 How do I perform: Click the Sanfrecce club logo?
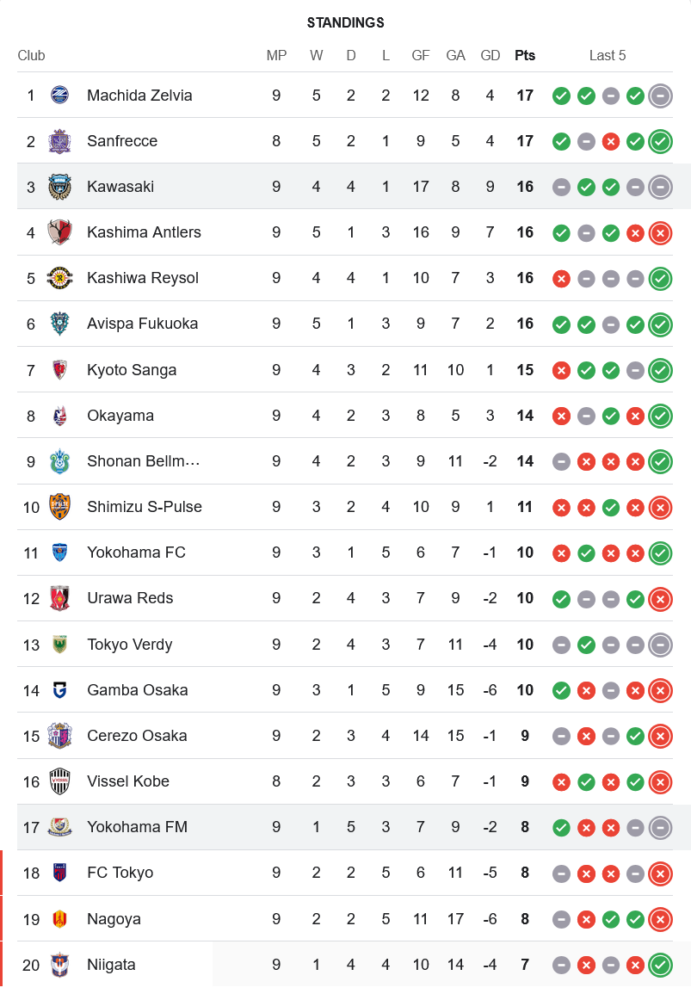tap(60, 141)
